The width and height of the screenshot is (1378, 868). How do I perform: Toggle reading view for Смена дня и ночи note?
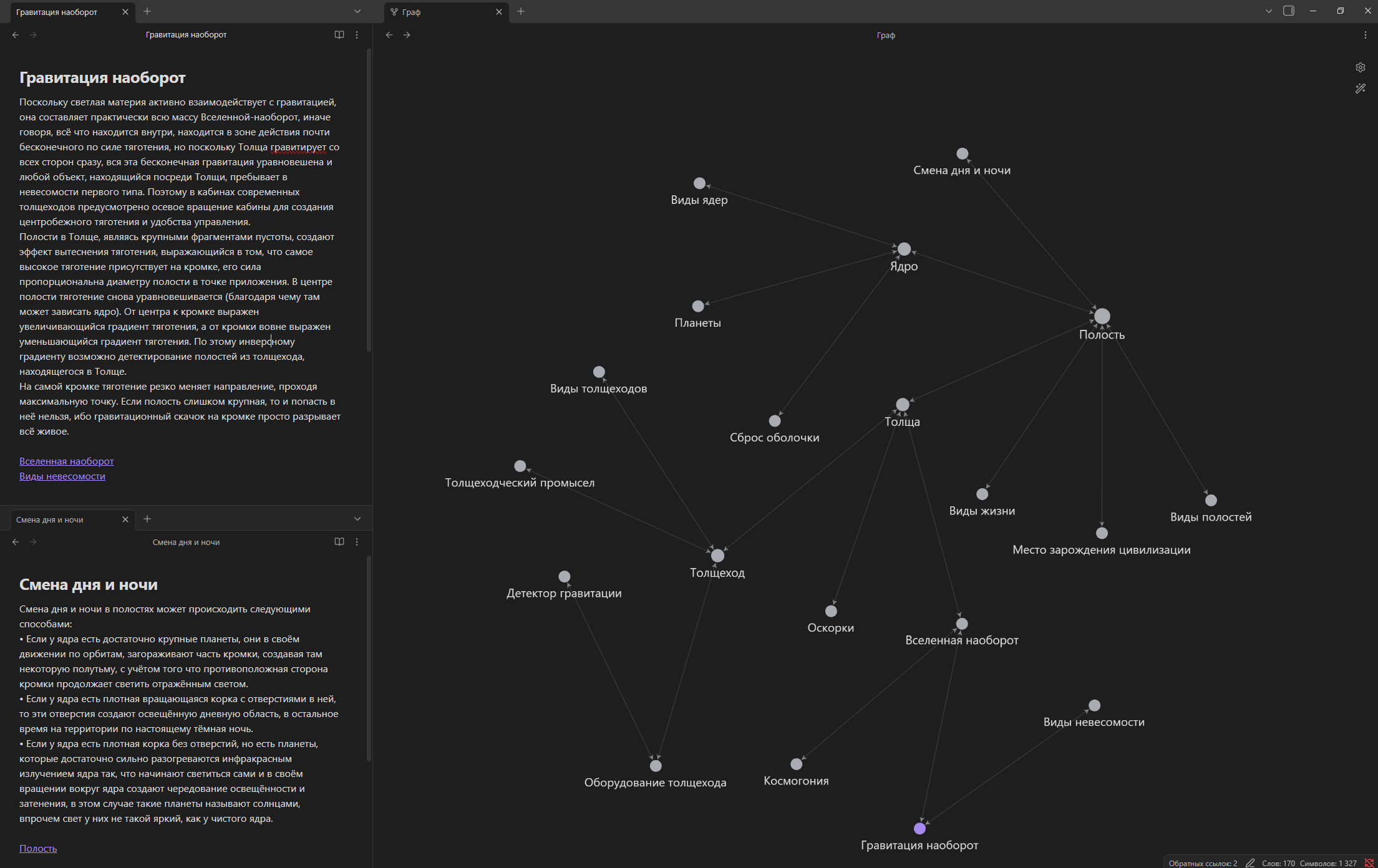(339, 542)
